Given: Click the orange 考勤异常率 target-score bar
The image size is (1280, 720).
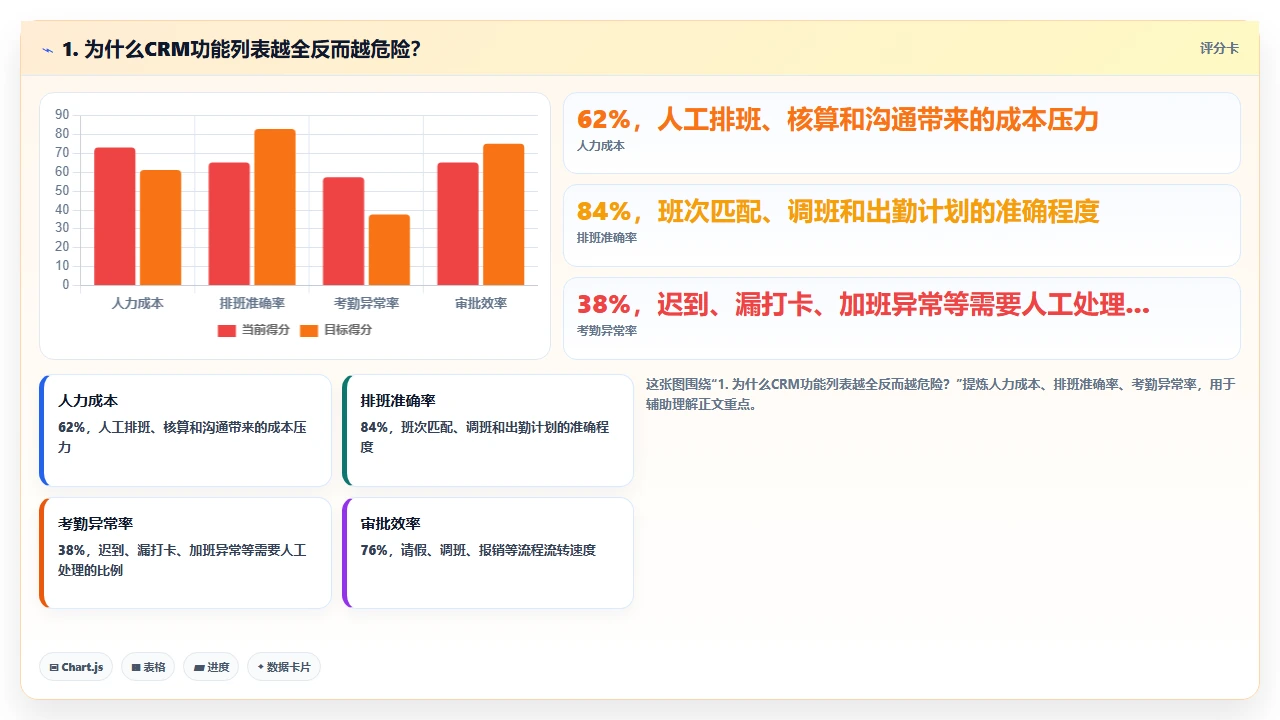Looking at the screenshot, I should [389, 250].
